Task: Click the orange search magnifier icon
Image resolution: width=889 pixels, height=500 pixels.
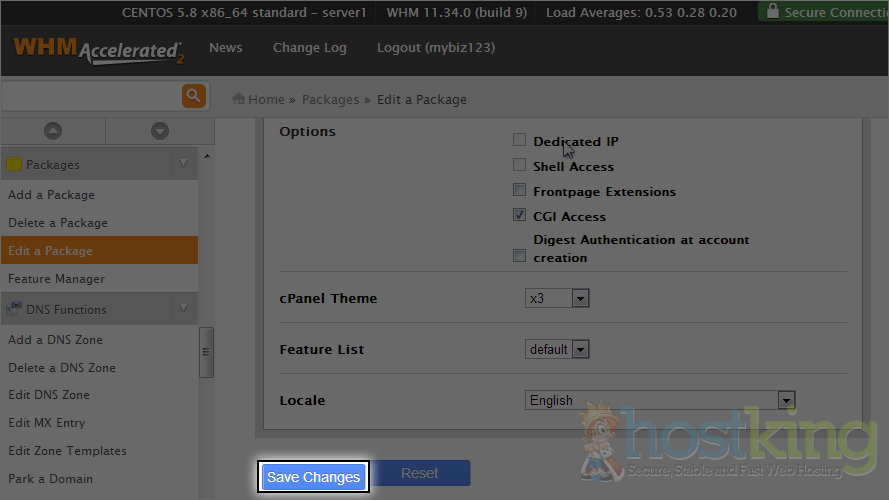Action: click(194, 96)
